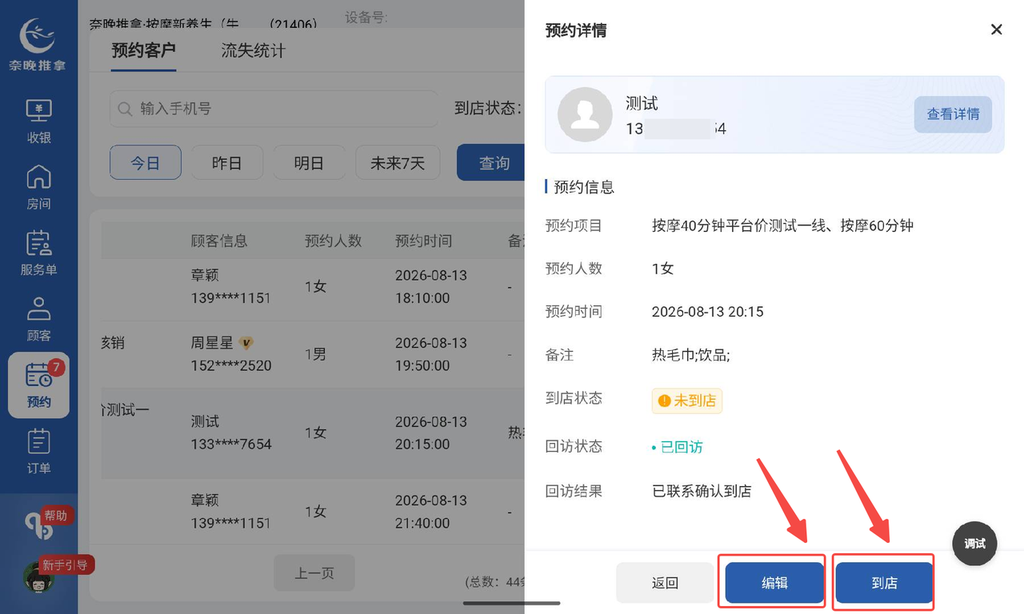This screenshot has height=614, width=1024.
Task: Select the 今日 date filter
Action: click(146, 163)
